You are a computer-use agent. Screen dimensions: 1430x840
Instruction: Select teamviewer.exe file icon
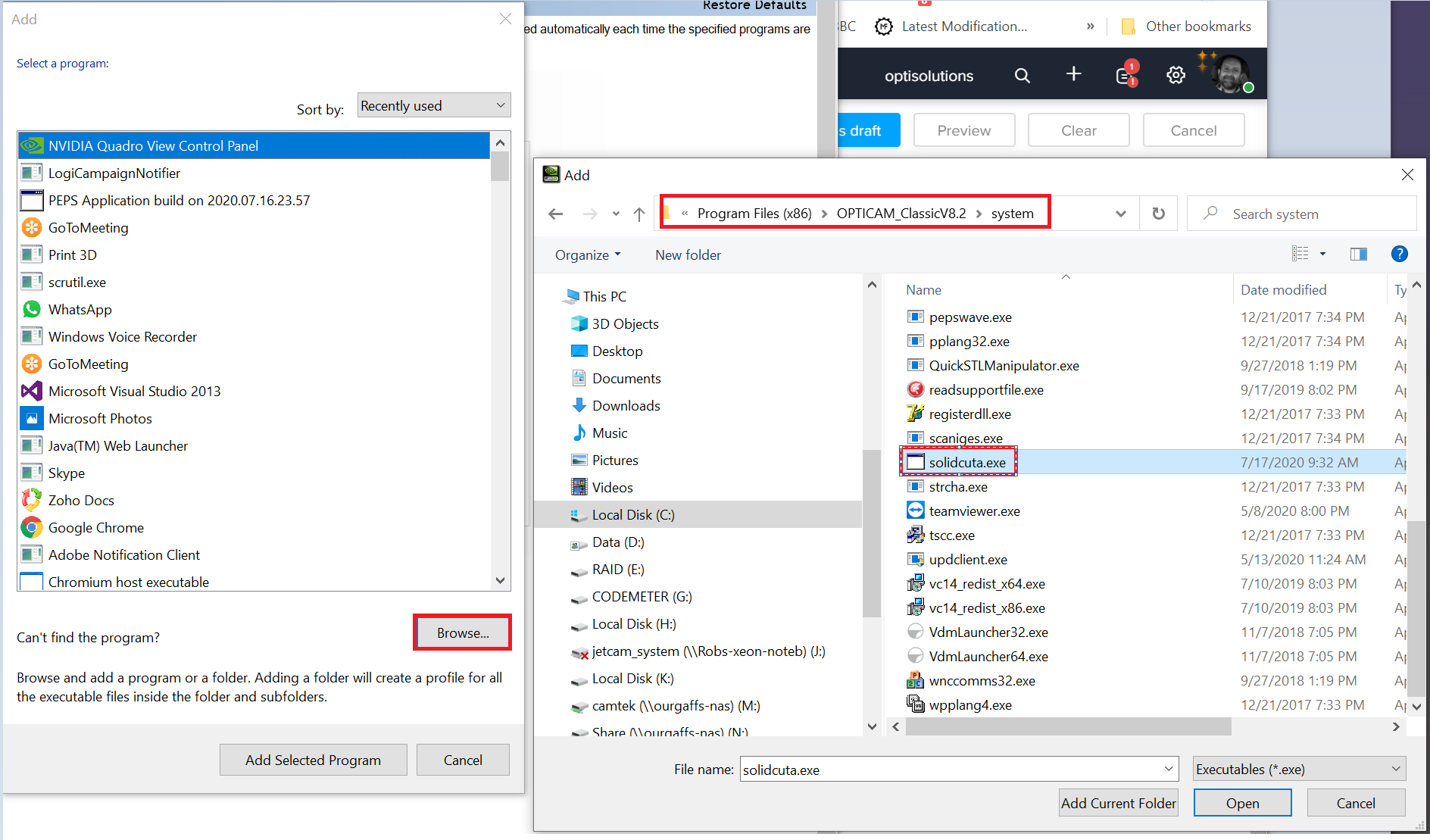[916, 511]
